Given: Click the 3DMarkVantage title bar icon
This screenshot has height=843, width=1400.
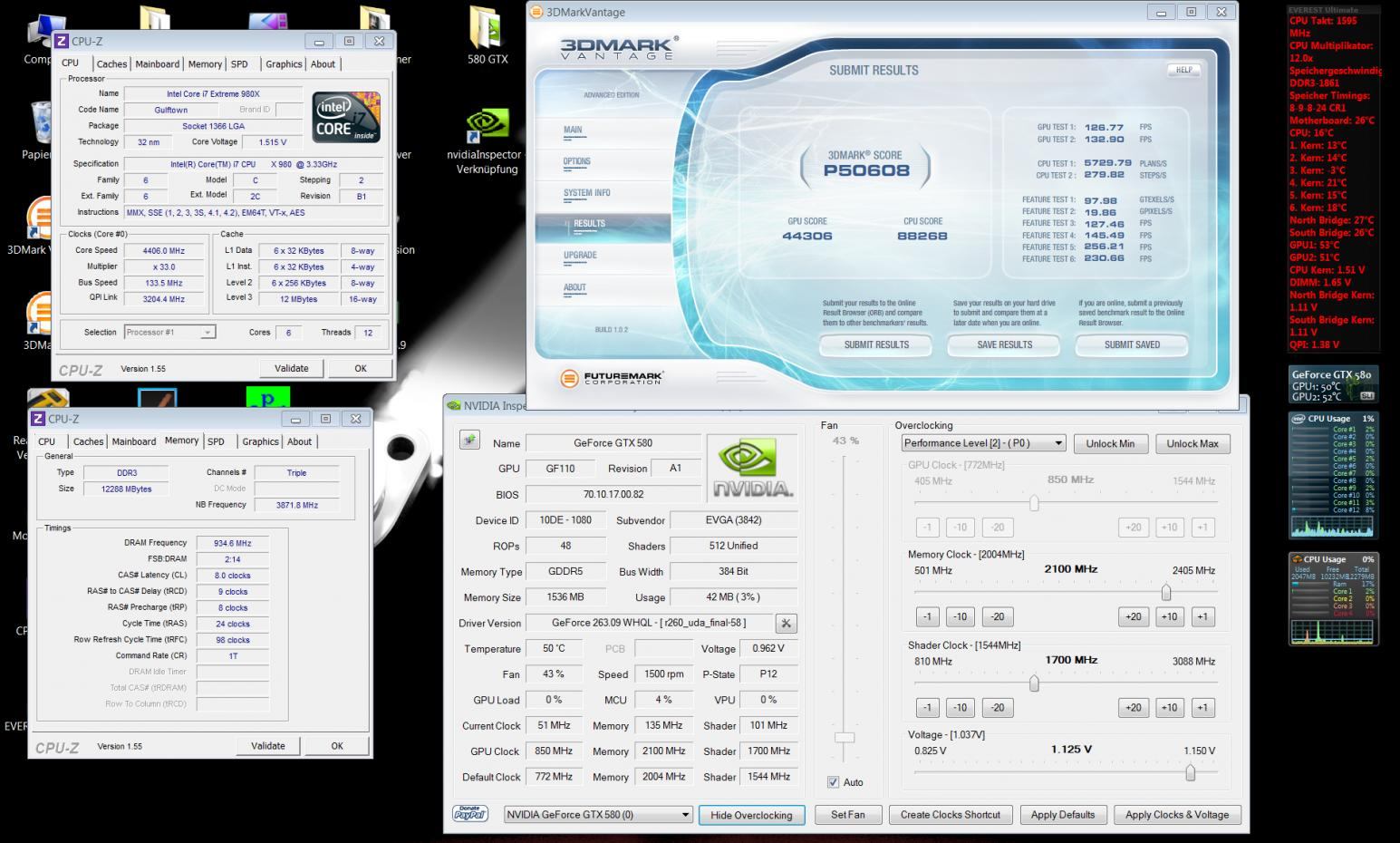Looking at the screenshot, I should pyautogui.click(x=536, y=12).
